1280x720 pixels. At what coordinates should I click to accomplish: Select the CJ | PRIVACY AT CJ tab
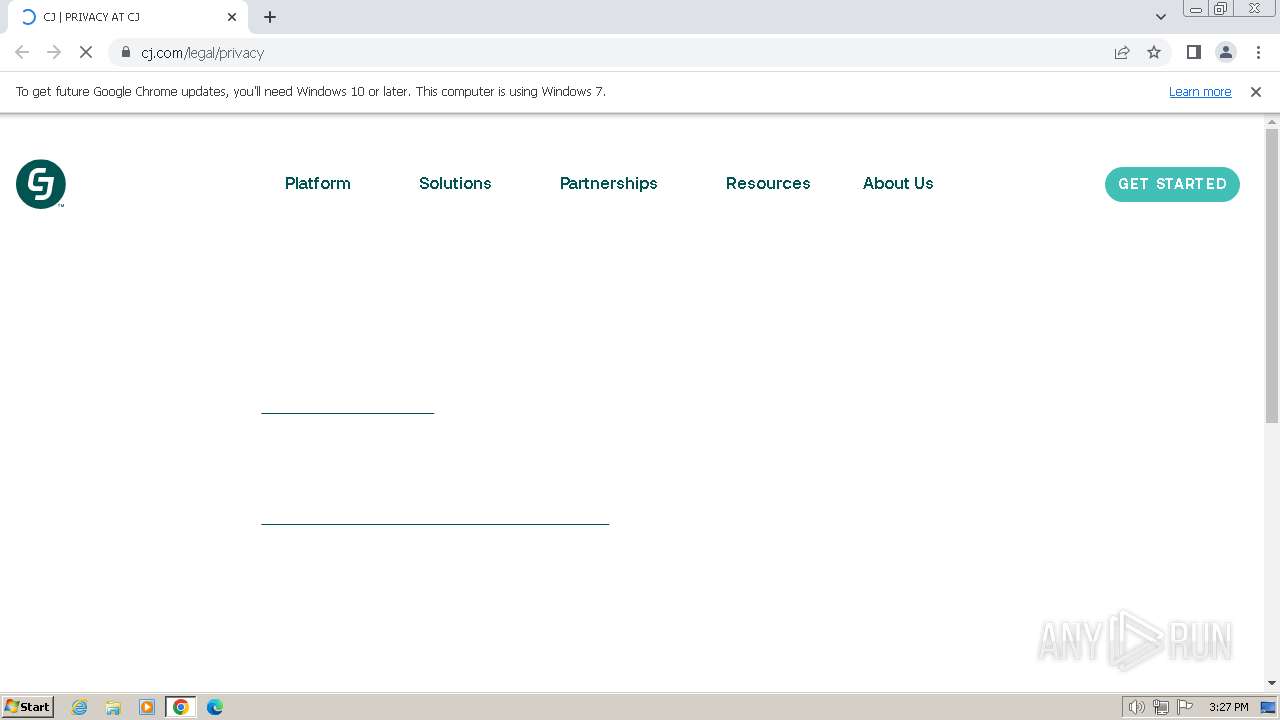pyautogui.click(x=126, y=17)
